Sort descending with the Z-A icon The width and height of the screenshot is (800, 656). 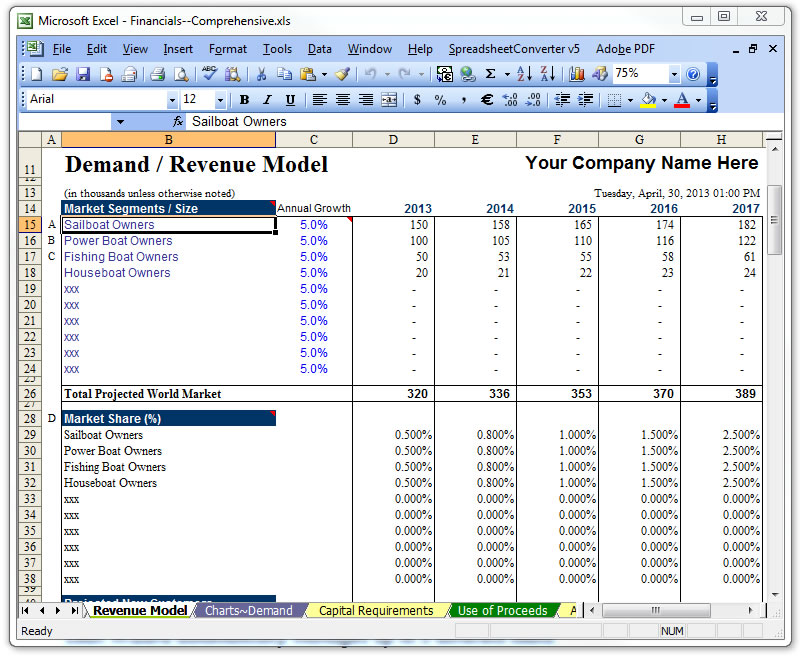(547, 74)
